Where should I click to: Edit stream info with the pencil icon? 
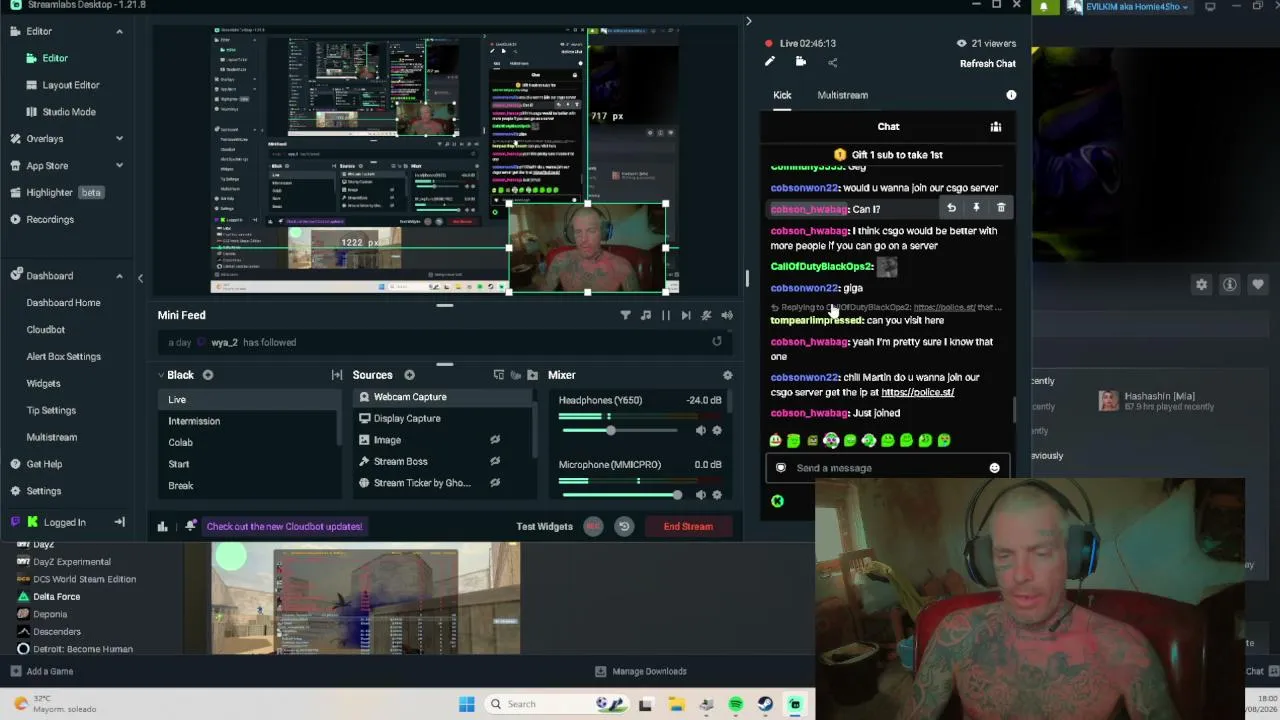click(770, 62)
